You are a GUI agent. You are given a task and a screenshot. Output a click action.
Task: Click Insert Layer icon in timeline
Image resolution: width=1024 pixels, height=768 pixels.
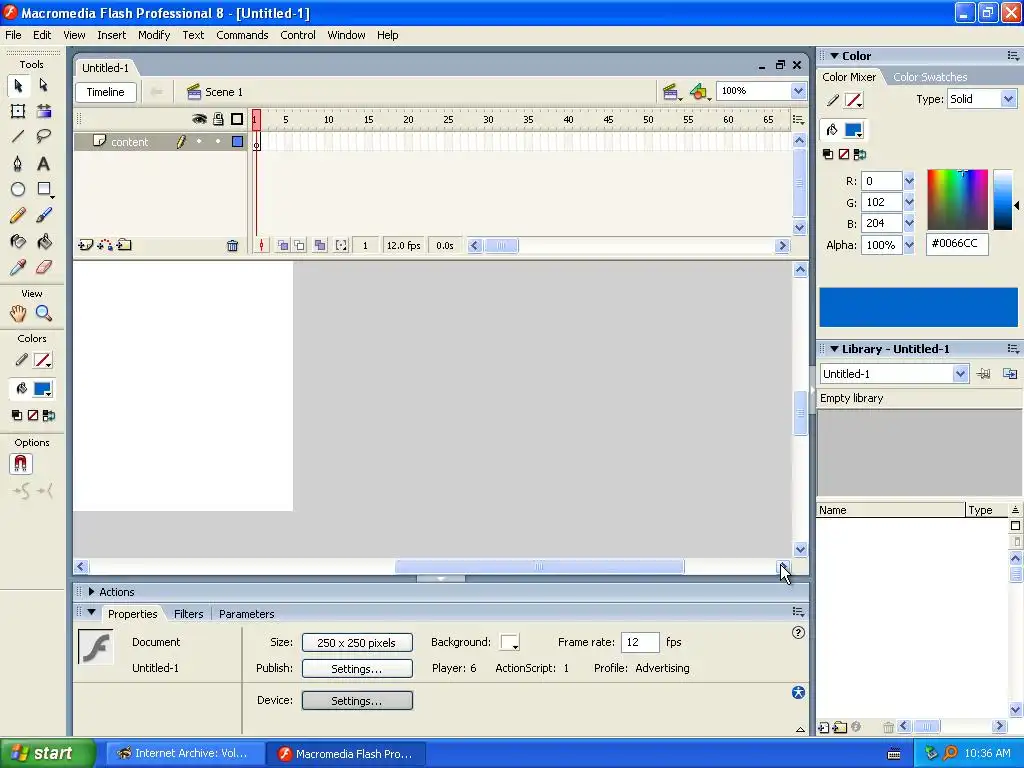click(86, 246)
